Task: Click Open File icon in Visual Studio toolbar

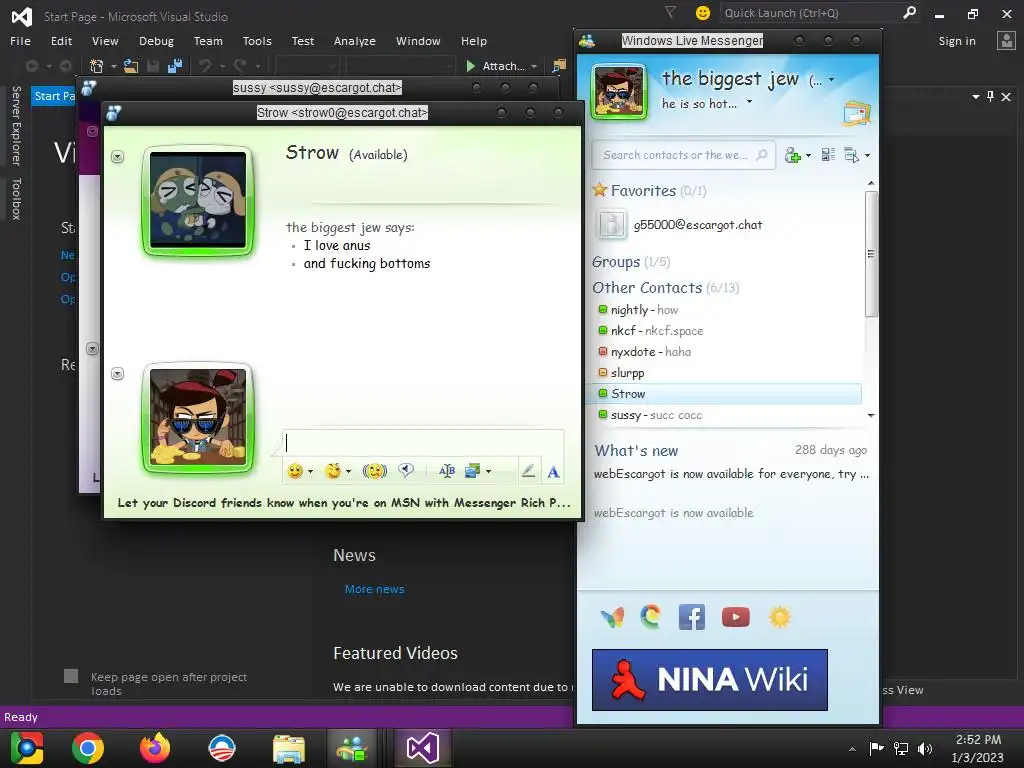Action: [131, 66]
